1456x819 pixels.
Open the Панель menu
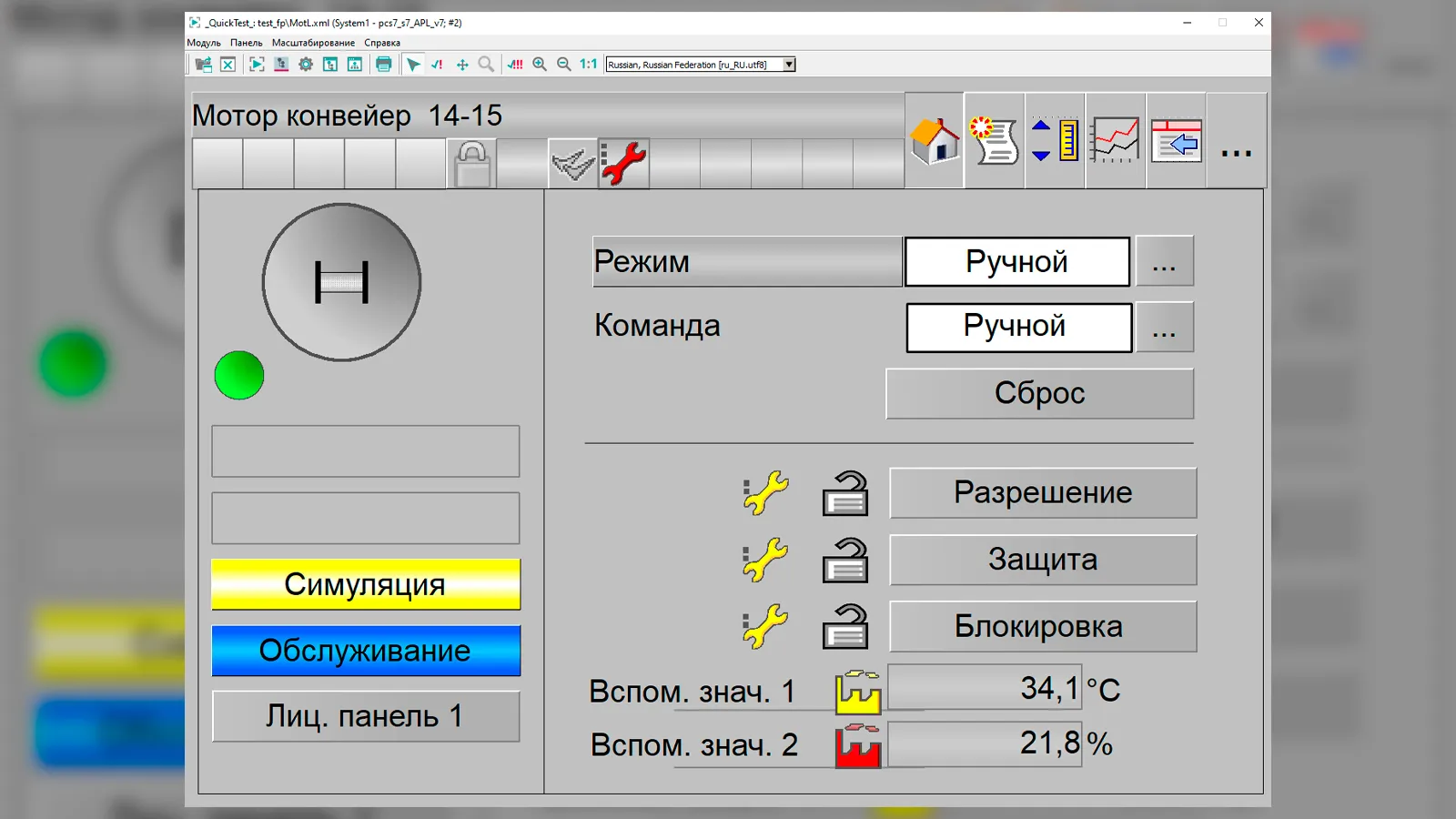click(x=246, y=43)
